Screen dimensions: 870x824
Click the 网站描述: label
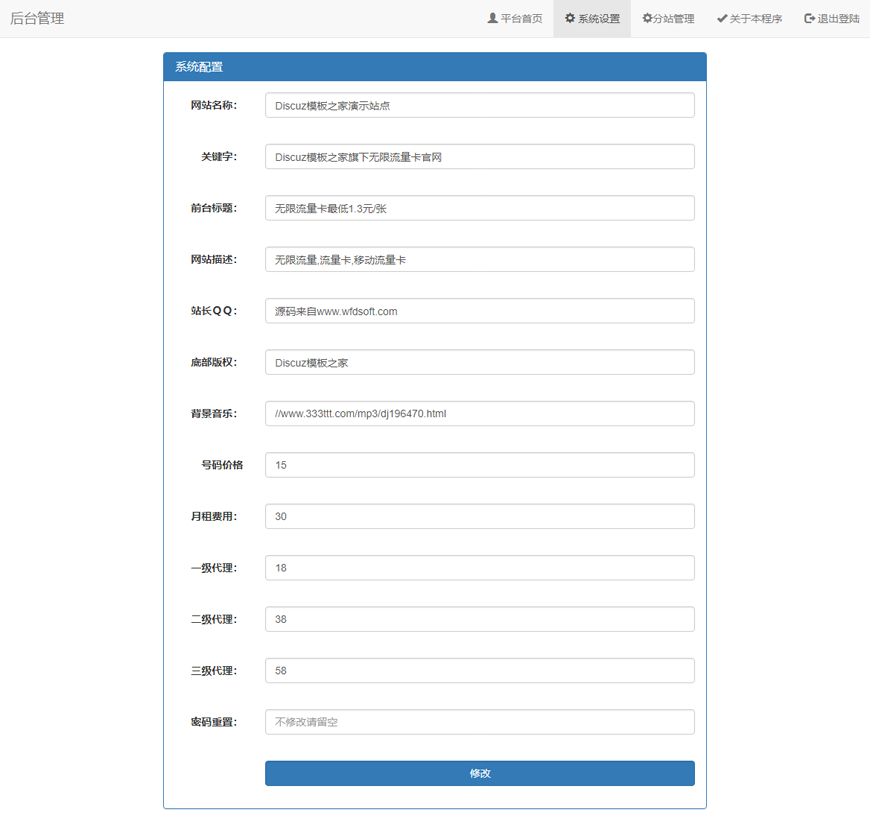[x=214, y=260]
